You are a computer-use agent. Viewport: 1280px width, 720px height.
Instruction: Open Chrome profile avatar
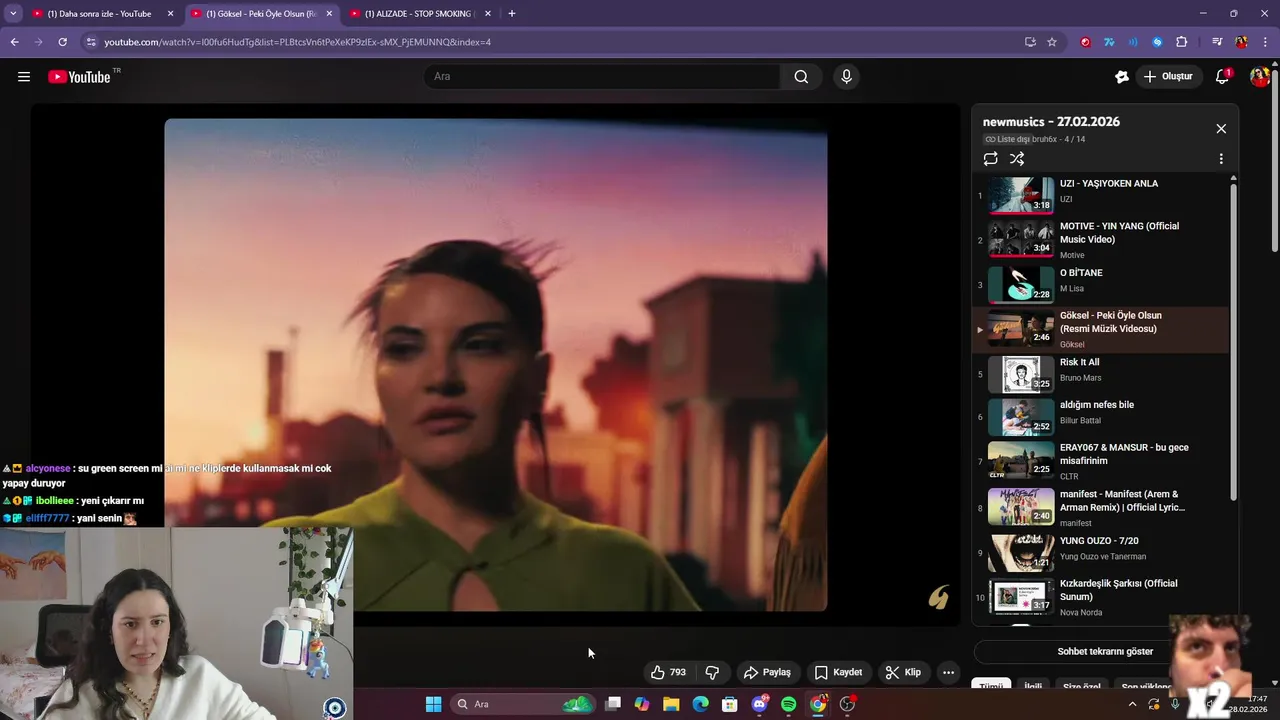pos(1241,42)
